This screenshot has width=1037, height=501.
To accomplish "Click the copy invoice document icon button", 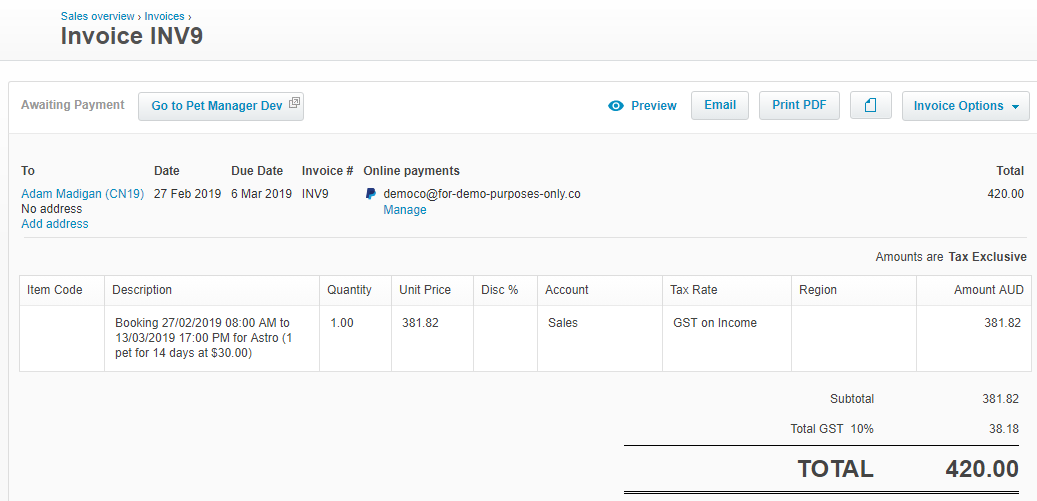I will tap(870, 106).
